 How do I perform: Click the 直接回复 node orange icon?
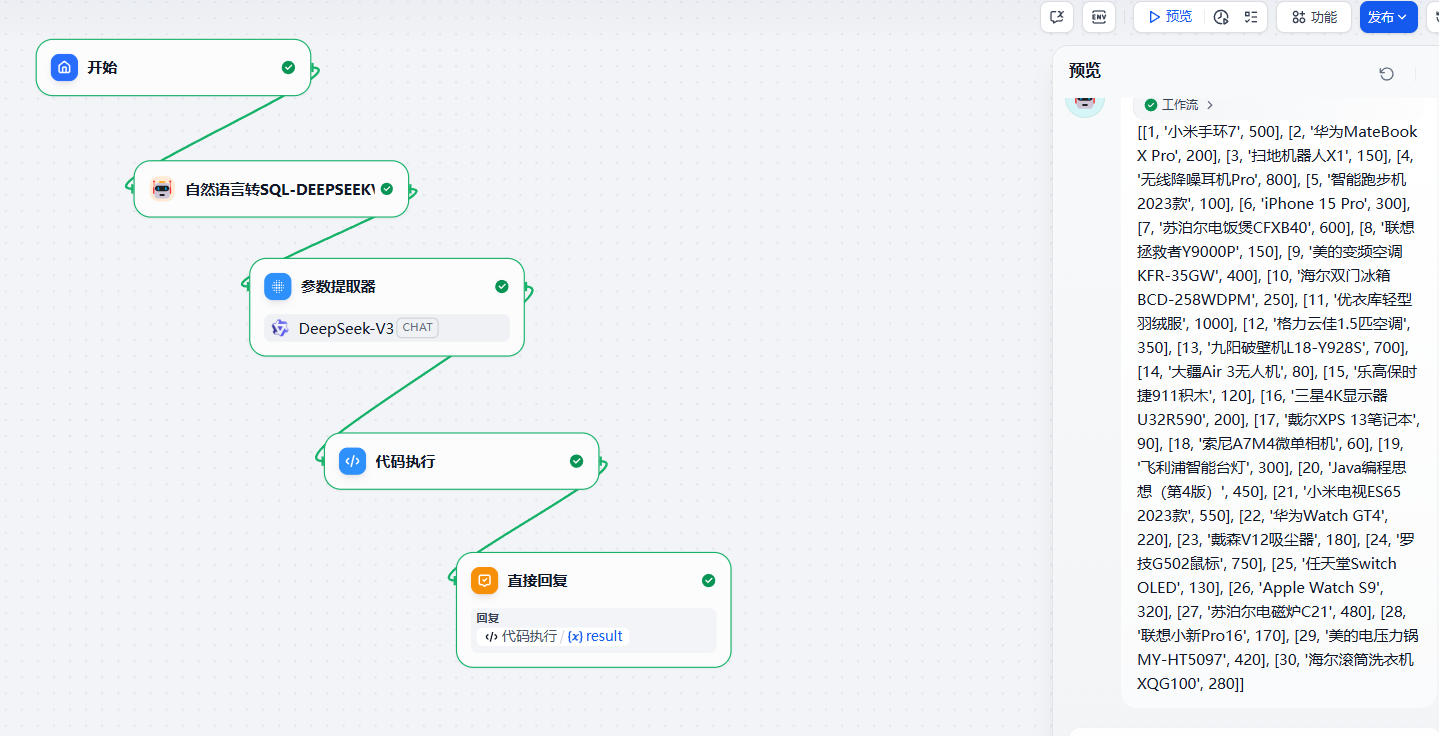point(484,580)
